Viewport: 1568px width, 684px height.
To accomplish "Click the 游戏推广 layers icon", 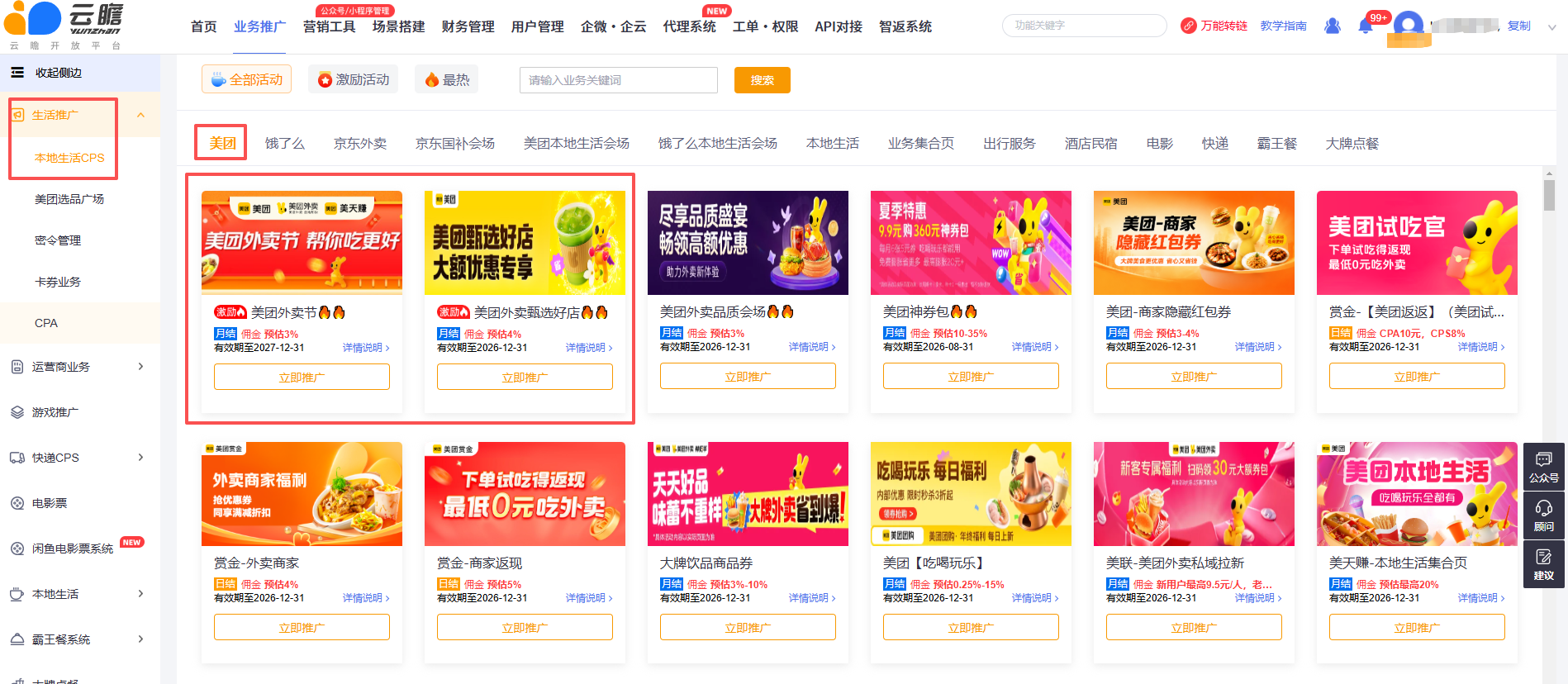I will [17, 412].
